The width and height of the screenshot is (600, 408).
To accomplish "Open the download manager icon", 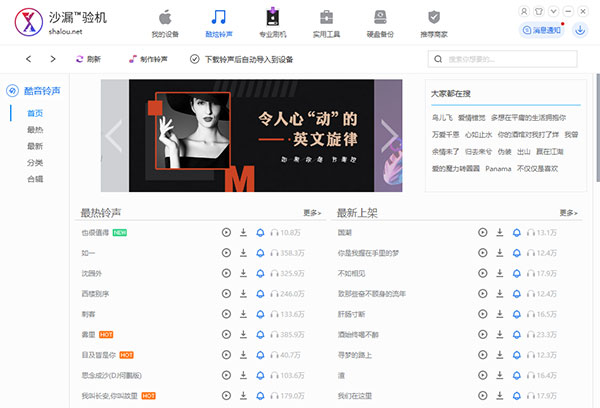I will (x=580, y=30).
